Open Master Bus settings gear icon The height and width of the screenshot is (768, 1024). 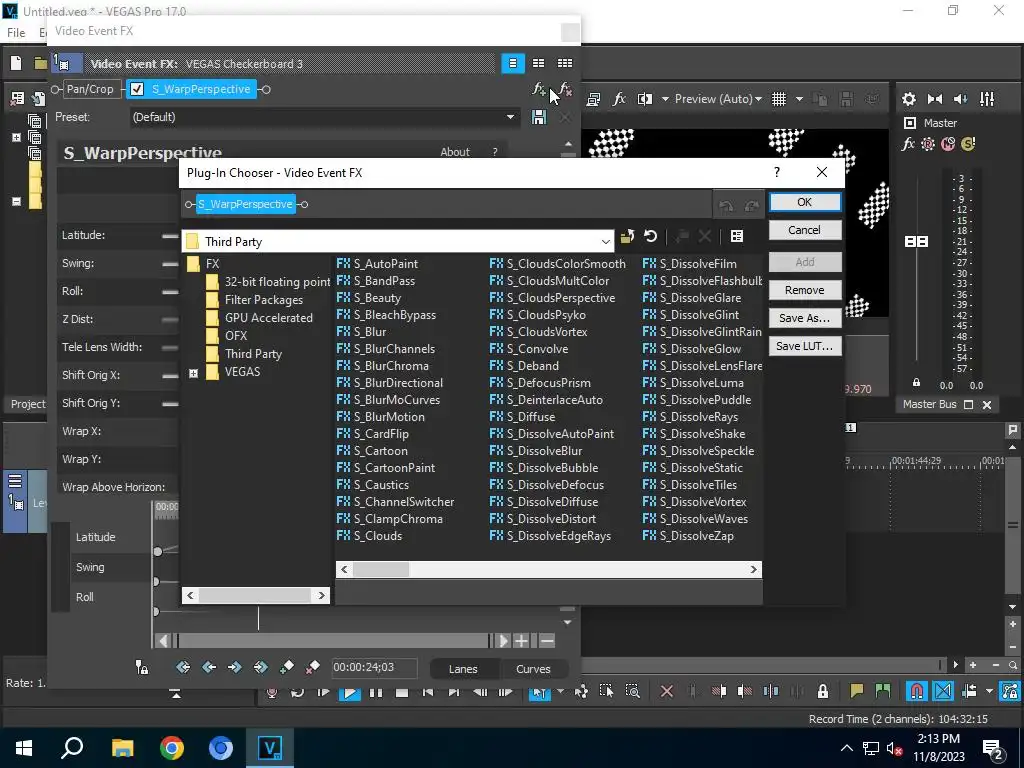tap(908, 99)
